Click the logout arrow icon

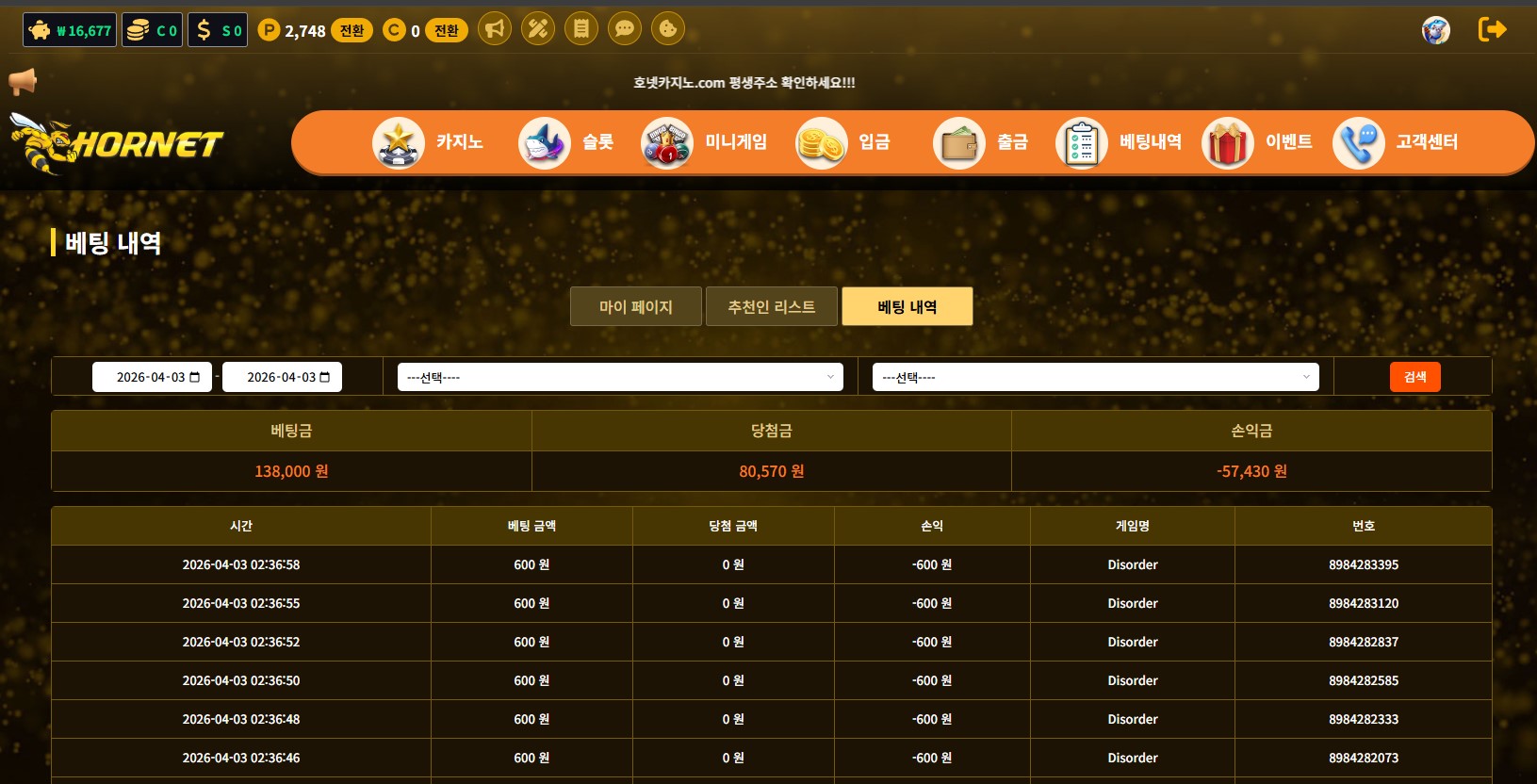pyautogui.click(x=1492, y=29)
